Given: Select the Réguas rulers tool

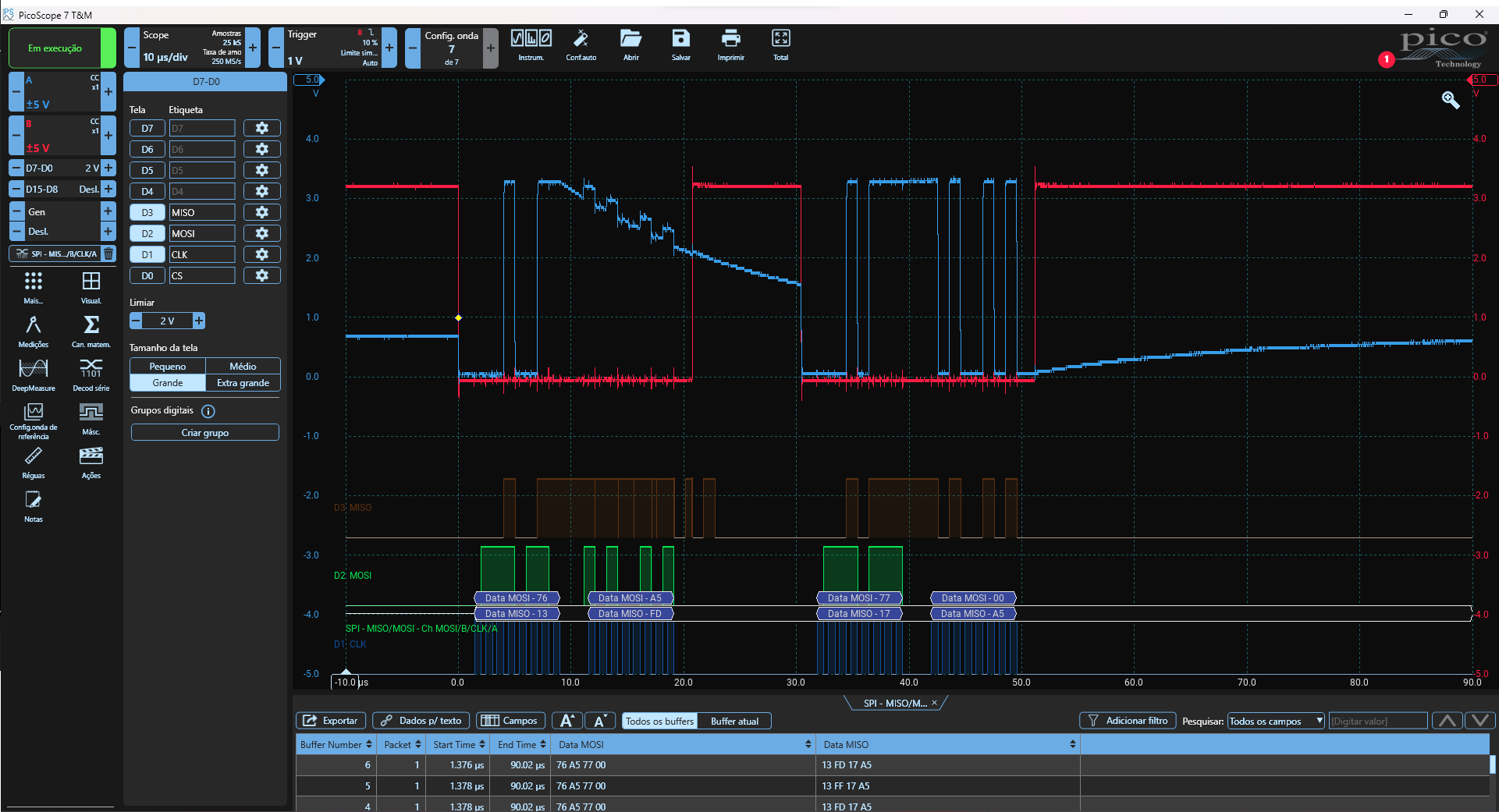Looking at the screenshot, I should (33, 463).
